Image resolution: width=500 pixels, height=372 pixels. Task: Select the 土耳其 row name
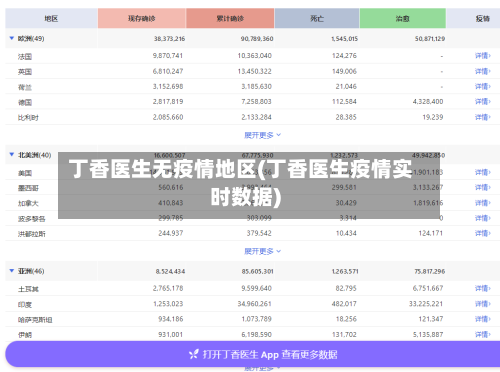click(x=28, y=289)
